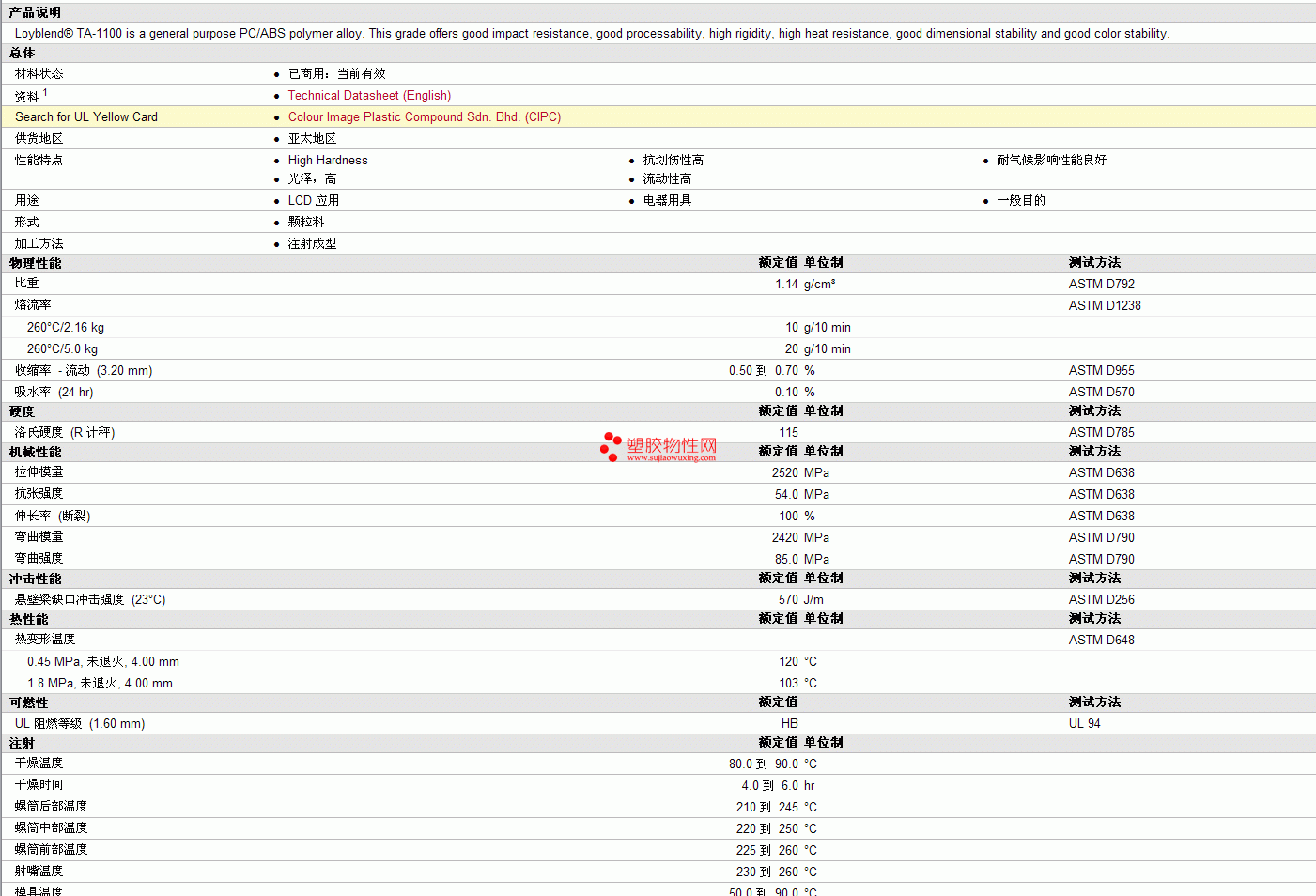Click the '冲击性能' section header
Viewport: 1316px width, 896px height.
35,579
